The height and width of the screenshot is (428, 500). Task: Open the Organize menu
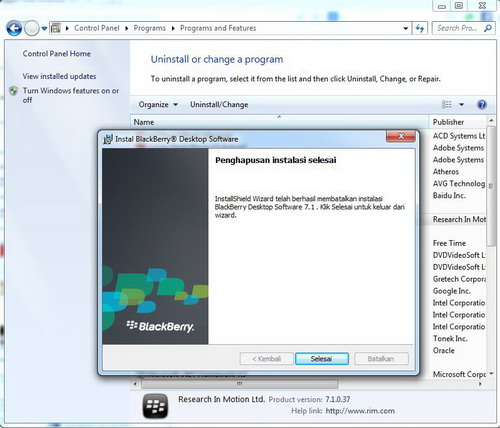pyautogui.click(x=158, y=105)
